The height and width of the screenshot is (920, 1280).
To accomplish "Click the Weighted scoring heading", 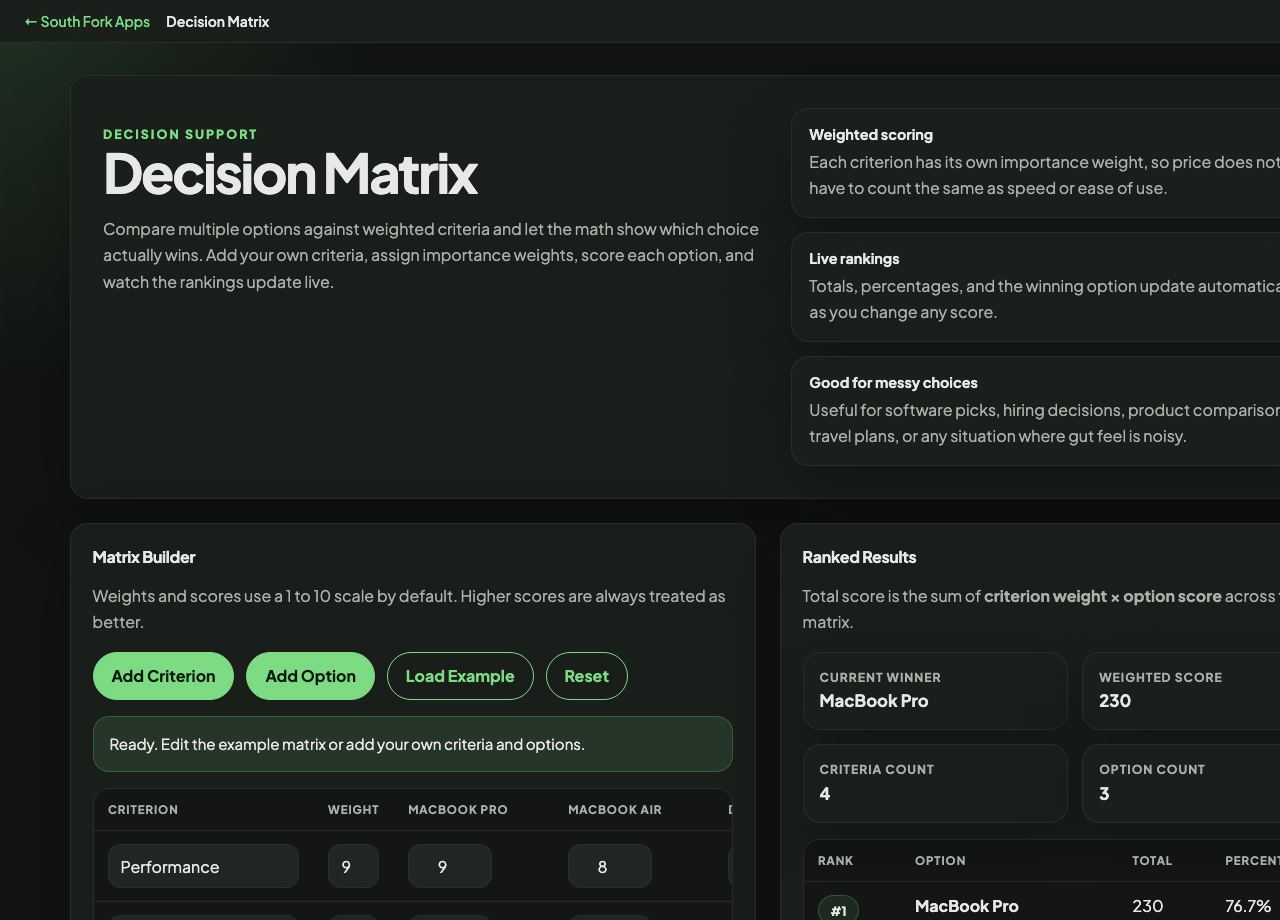I will pyautogui.click(x=871, y=135).
